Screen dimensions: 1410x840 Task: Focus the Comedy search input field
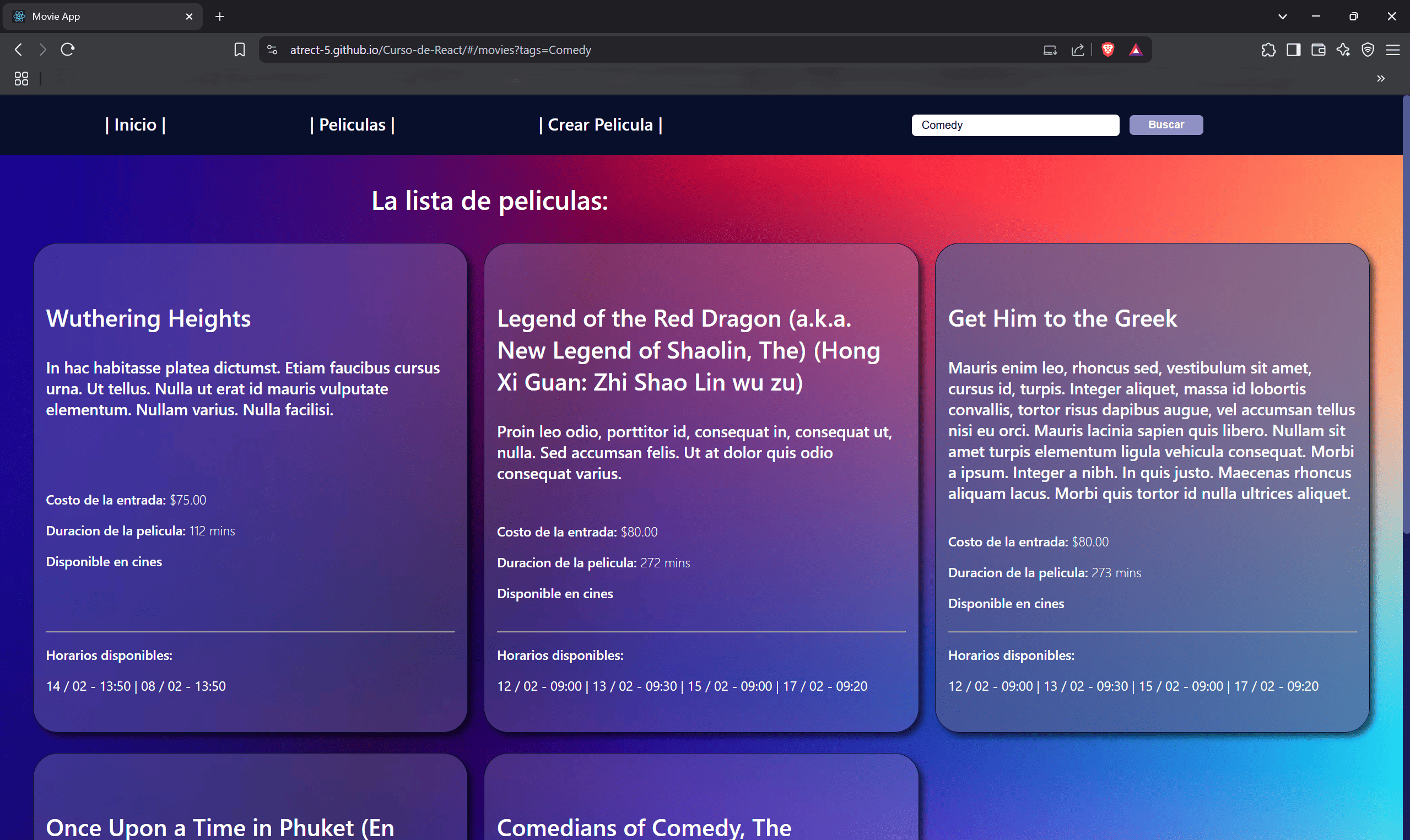click(1015, 125)
